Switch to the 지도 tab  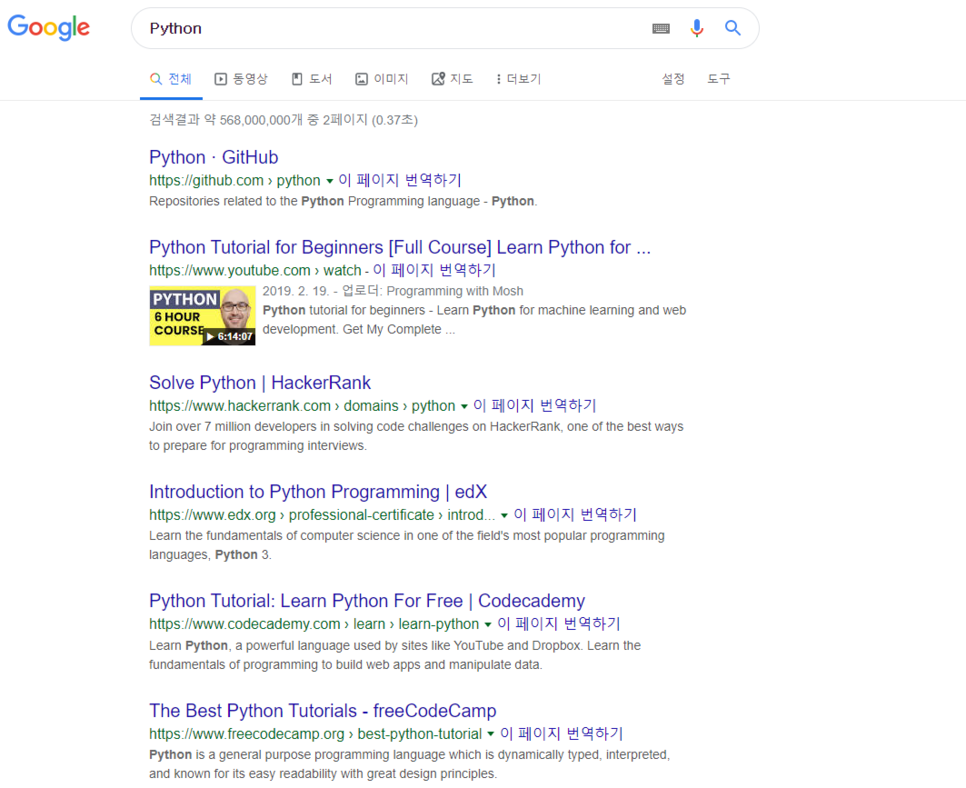pos(452,79)
